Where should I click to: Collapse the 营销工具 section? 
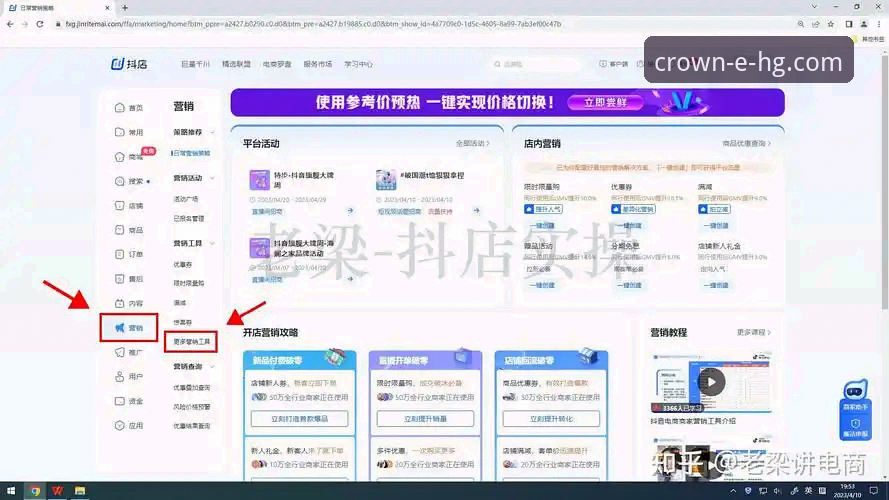pyautogui.click(x=213, y=243)
